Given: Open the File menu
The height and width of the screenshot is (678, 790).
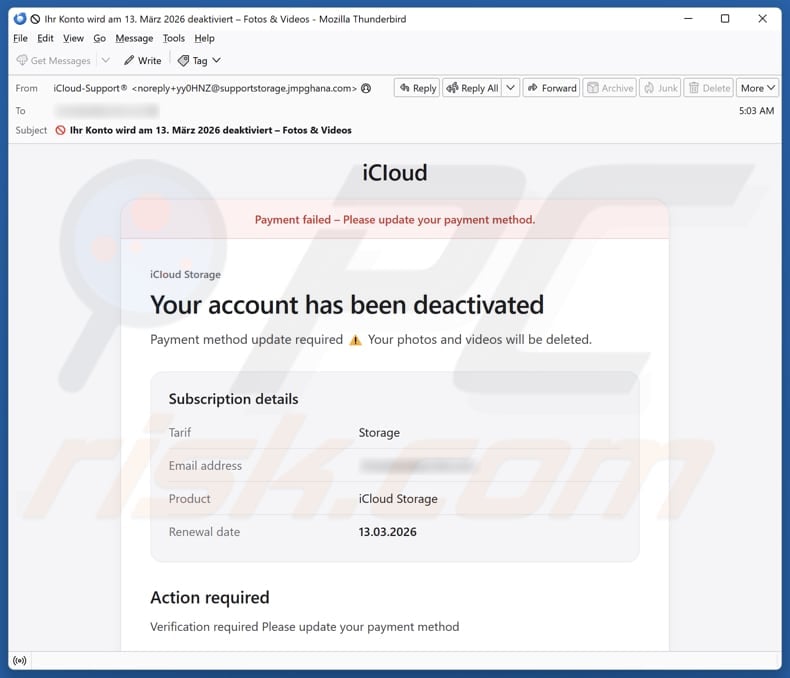Looking at the screenshot, I should click(20, 38).
